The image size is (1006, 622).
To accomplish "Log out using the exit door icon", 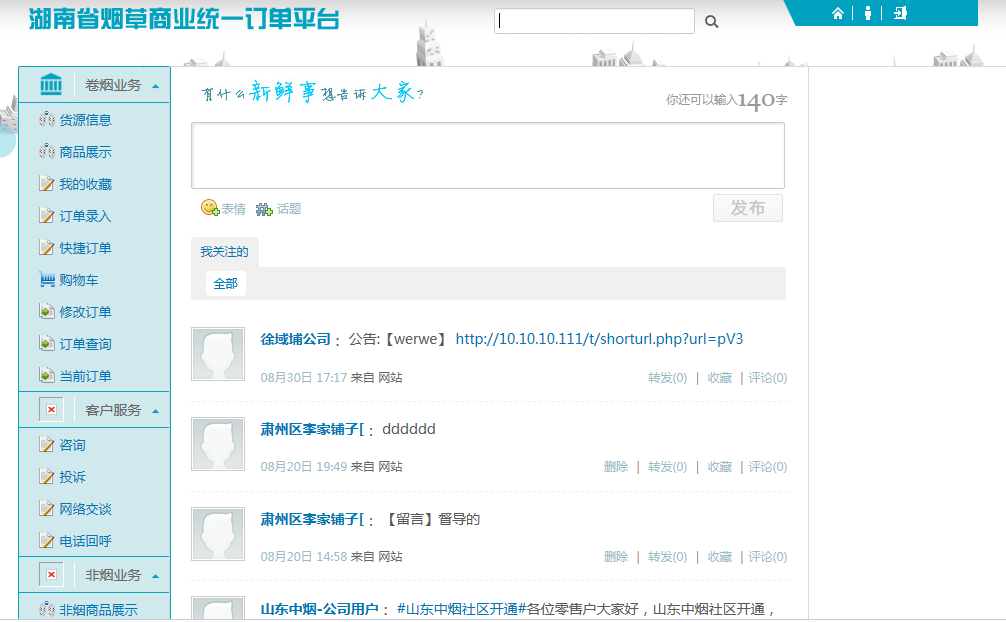I will point(899,13).
